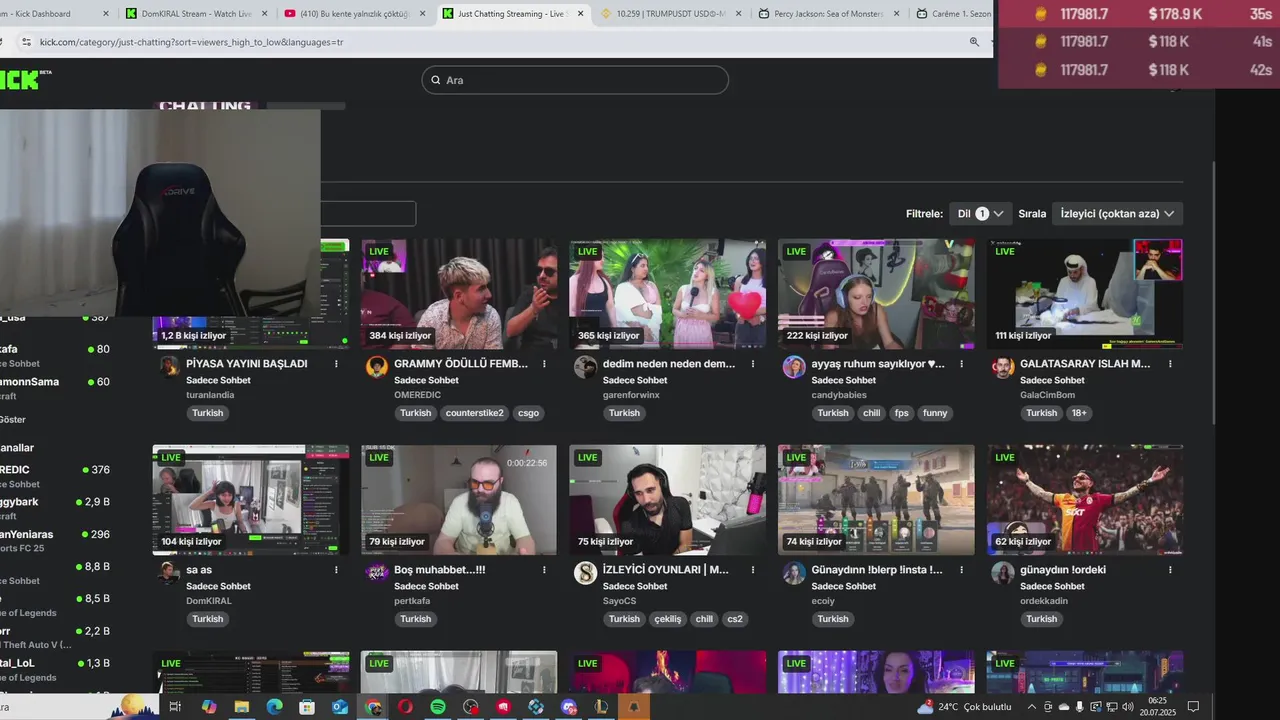Open three-dot menu for İZLEYİCİ OYUNLARI stream
This screenshot has width=1280, height=720.
point(753,570)
